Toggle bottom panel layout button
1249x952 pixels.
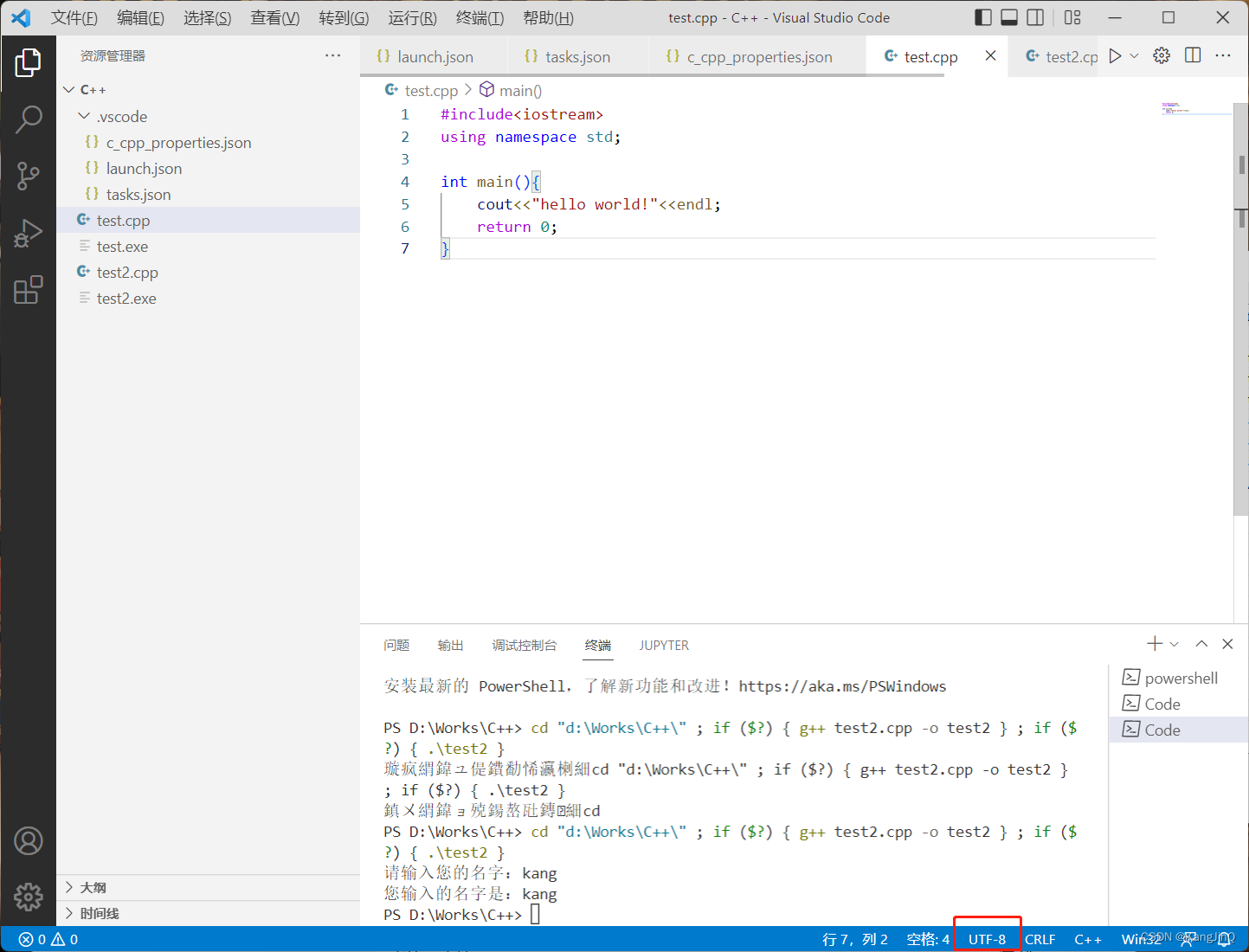[1009, 17]
